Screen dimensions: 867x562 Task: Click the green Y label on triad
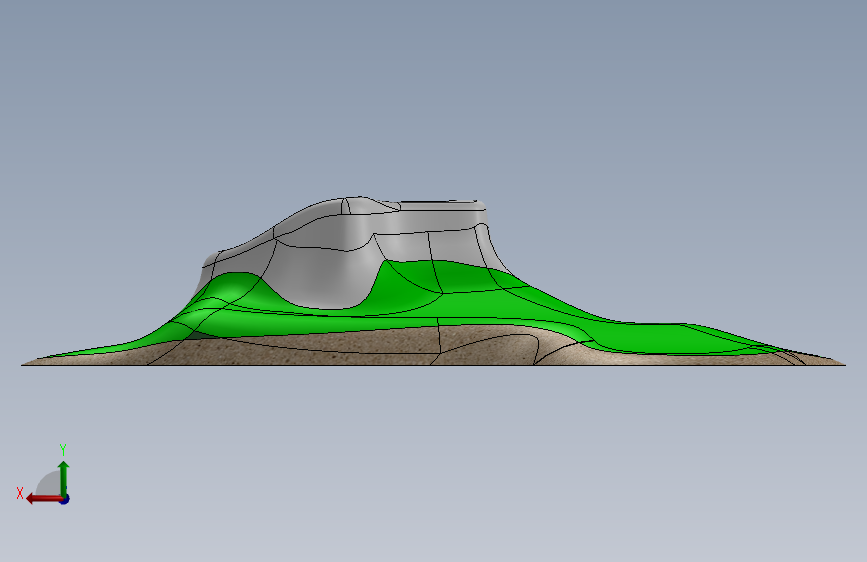(x=63, y=449)
